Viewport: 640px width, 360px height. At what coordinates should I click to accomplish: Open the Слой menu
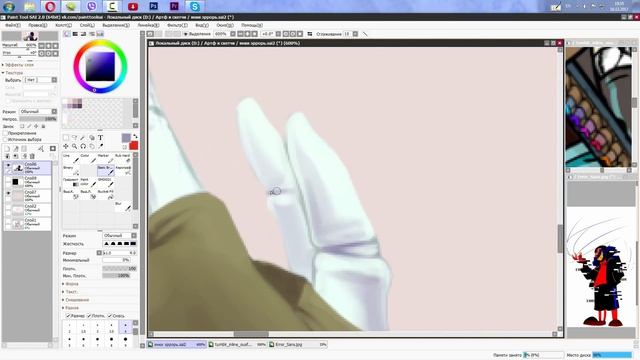point(87,25)
